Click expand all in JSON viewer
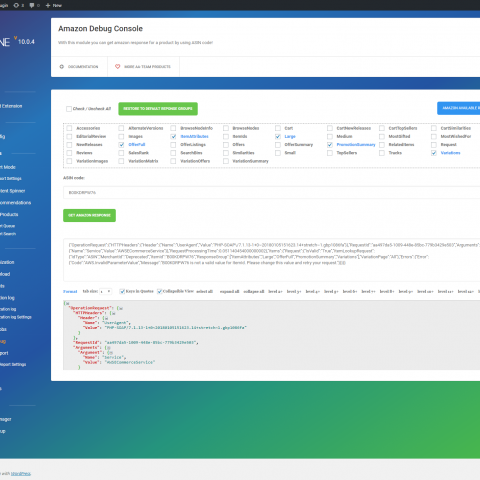 (229, 291)
